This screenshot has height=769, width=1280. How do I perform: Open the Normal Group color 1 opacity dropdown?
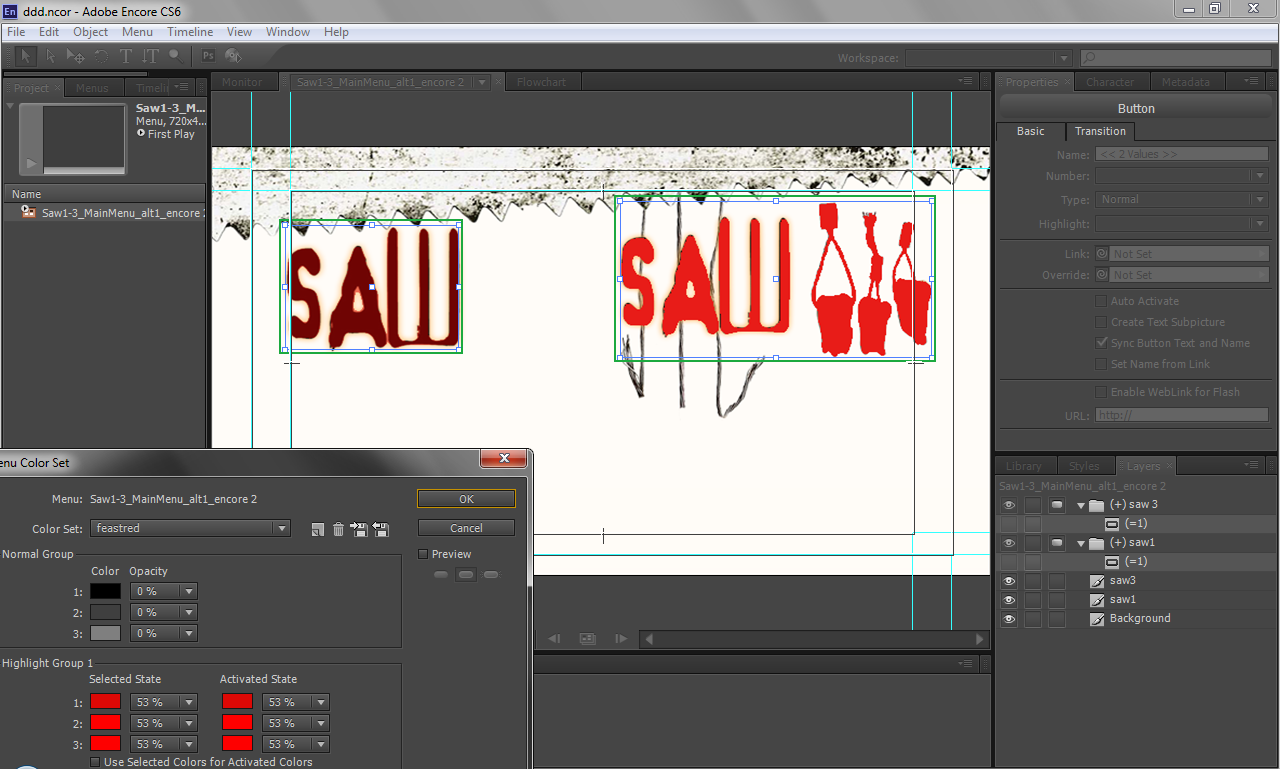189,591
